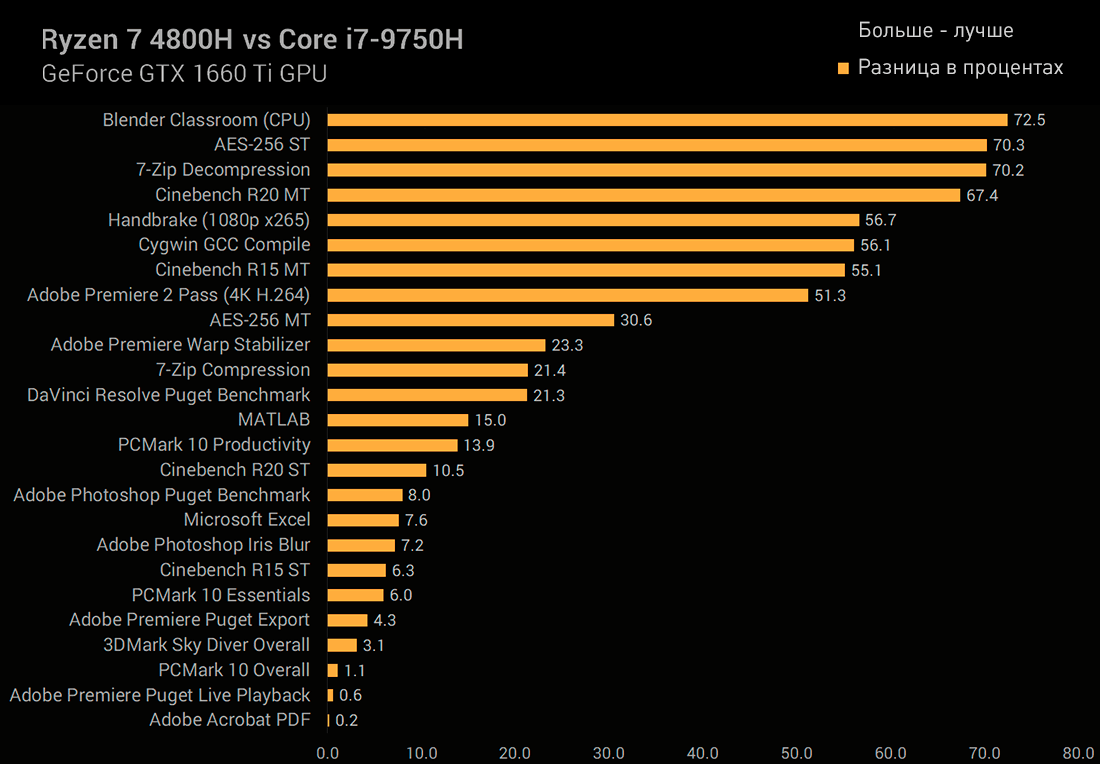Click the data value '7.6'
The image size is (1100, 764).
click(x=416, y=521)
